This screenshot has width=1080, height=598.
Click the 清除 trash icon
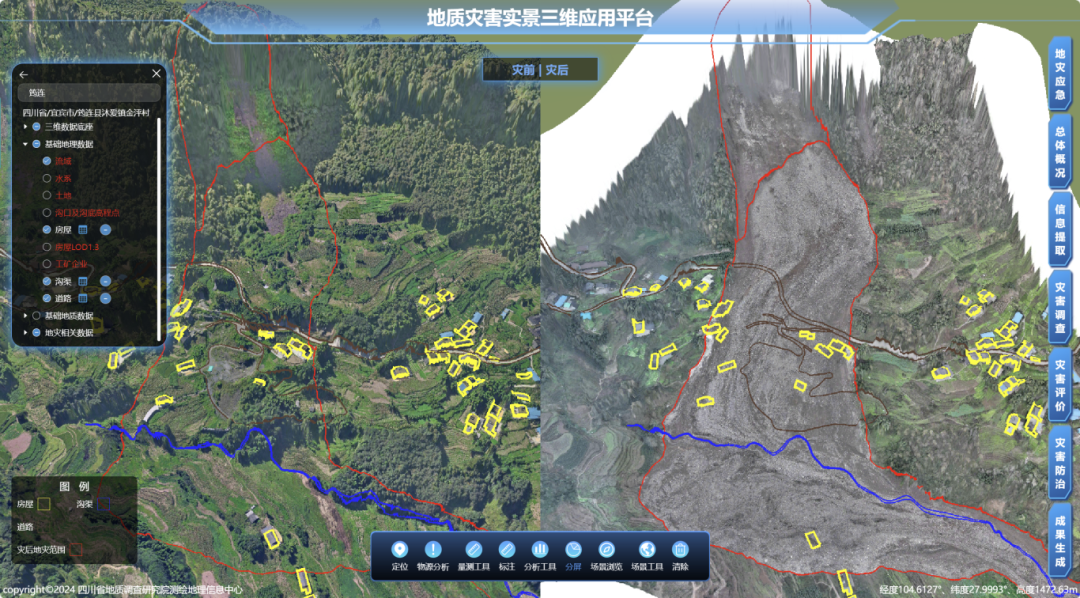(x=681, y=549)
